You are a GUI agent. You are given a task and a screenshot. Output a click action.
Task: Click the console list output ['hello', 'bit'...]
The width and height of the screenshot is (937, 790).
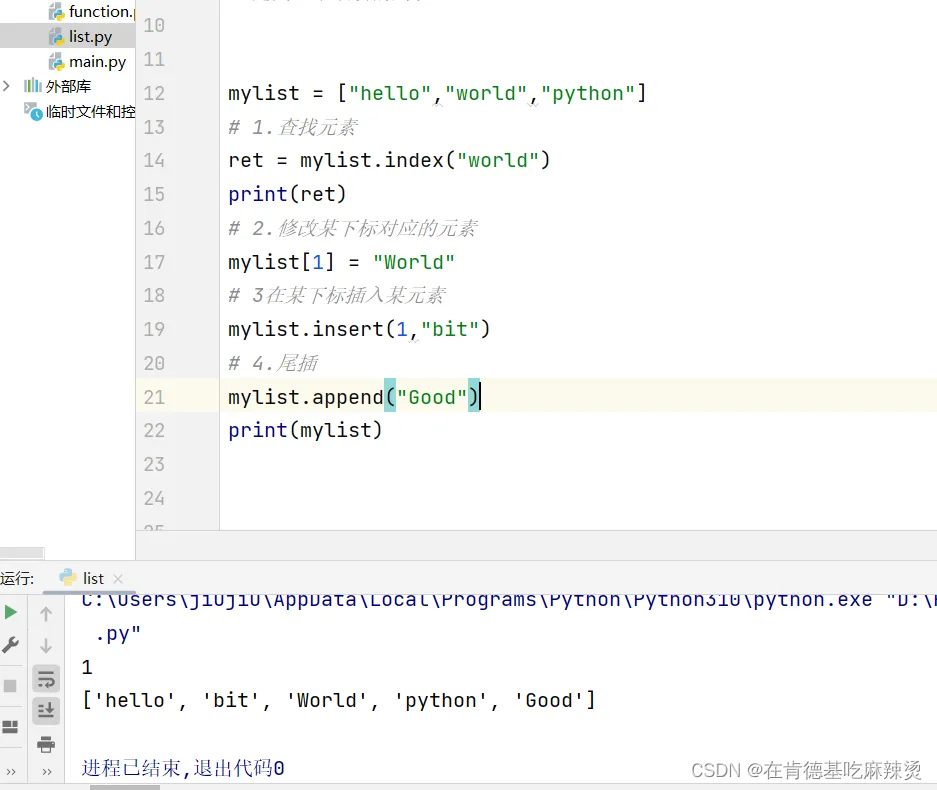(x=339, y=700)
